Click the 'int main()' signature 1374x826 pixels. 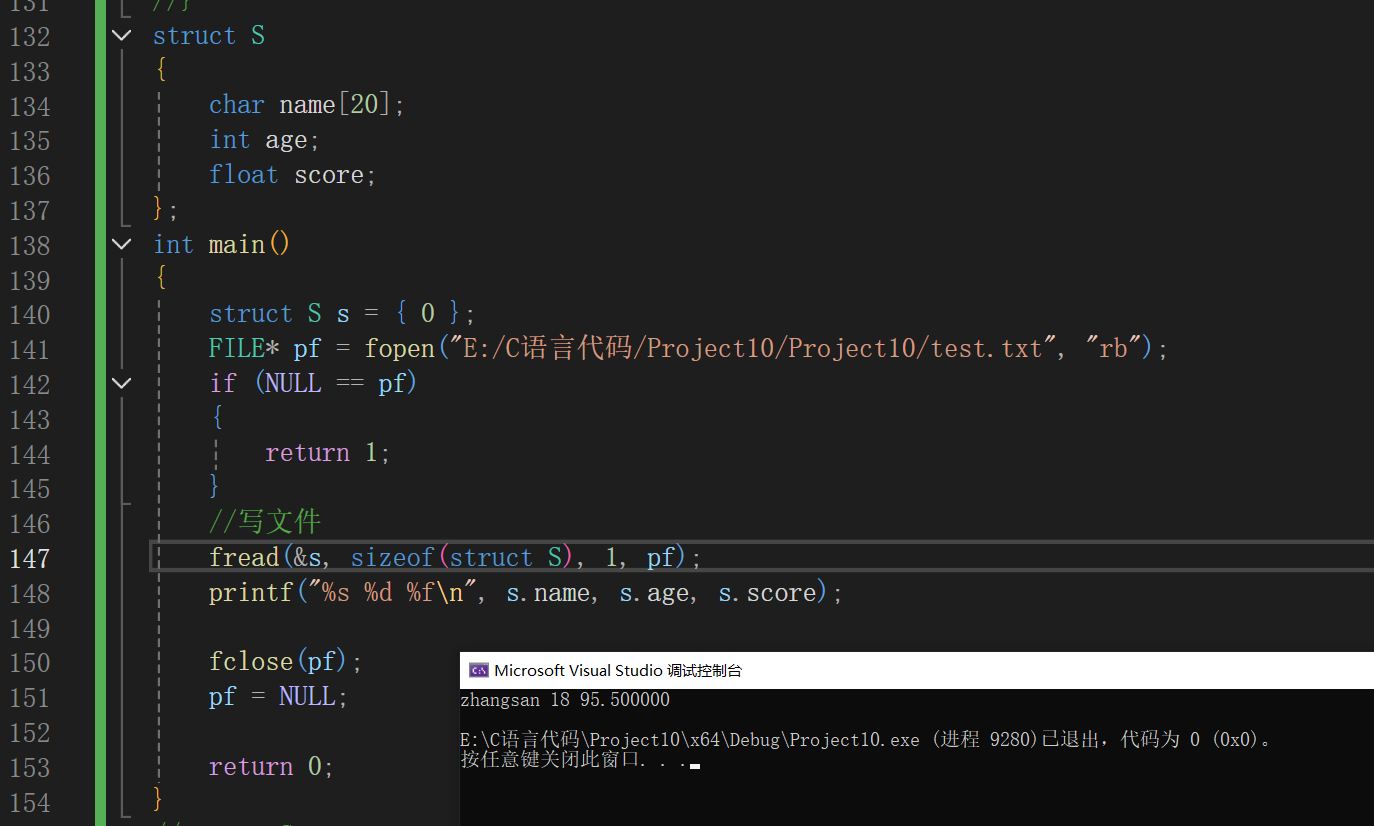click(222, 245)
